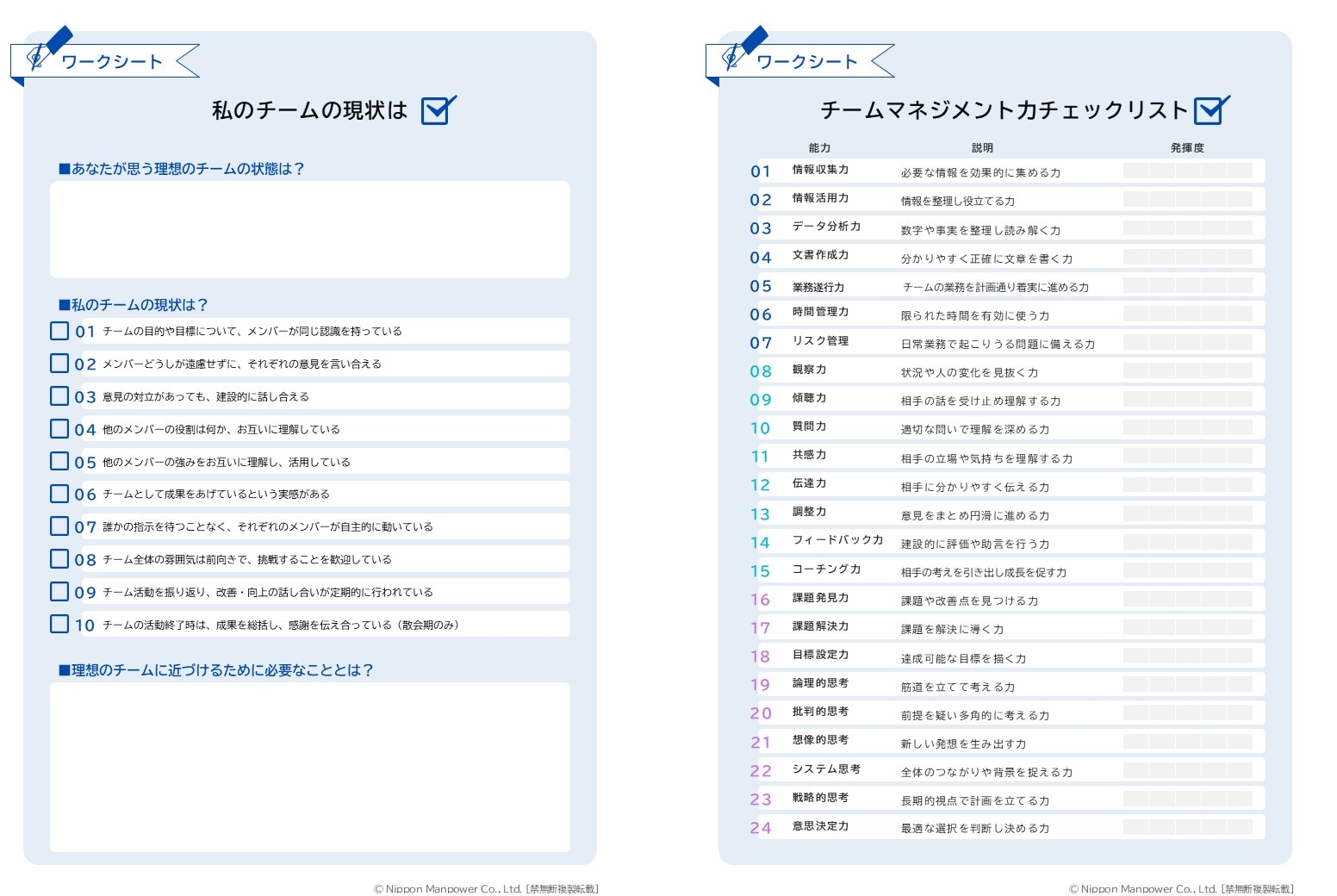Click the 発揮度 column header
This screenshot has width=1337, height=896.
[1187, 148]
